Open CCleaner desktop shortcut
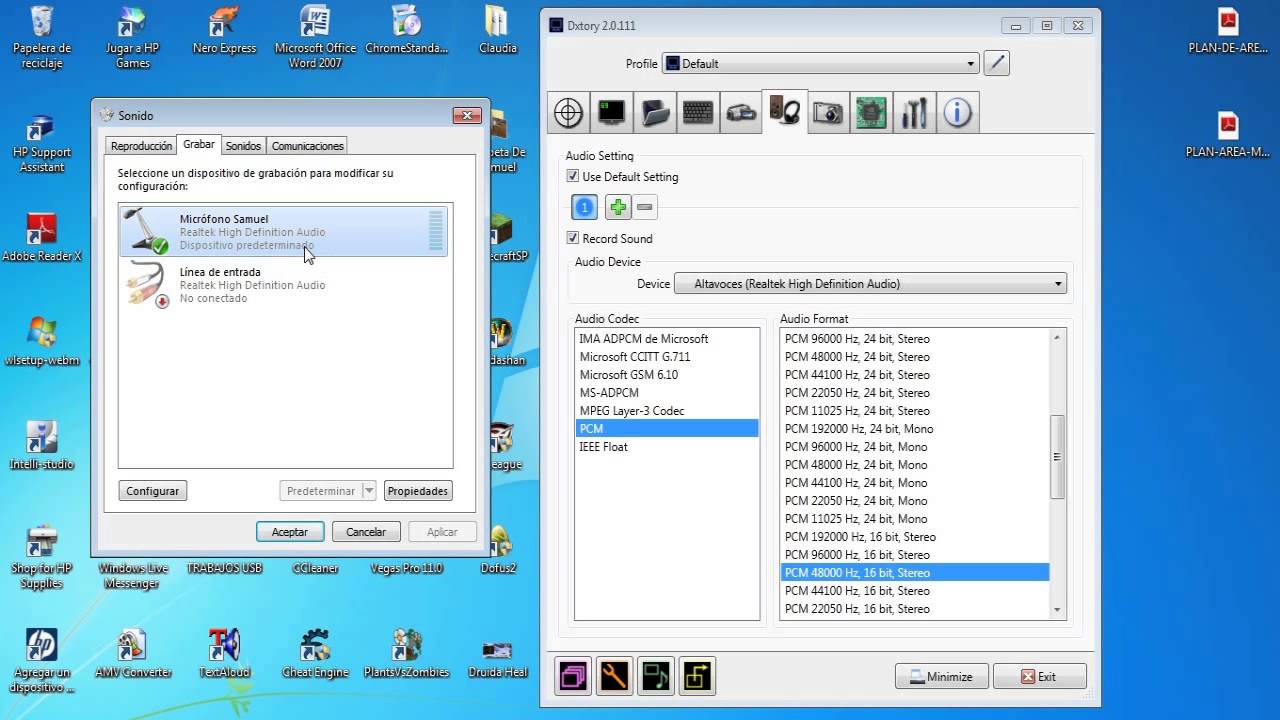 [315, 551]
